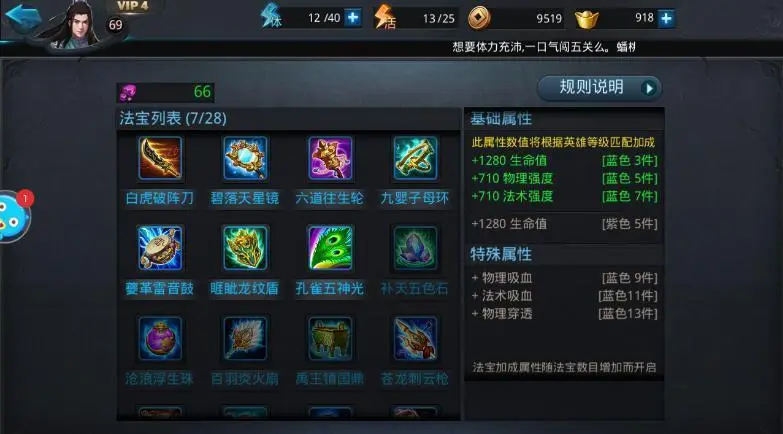Tap the locked 沧浪浮生珠 treasure
Viewport: 783px width, 434px height.
point(160,338)
